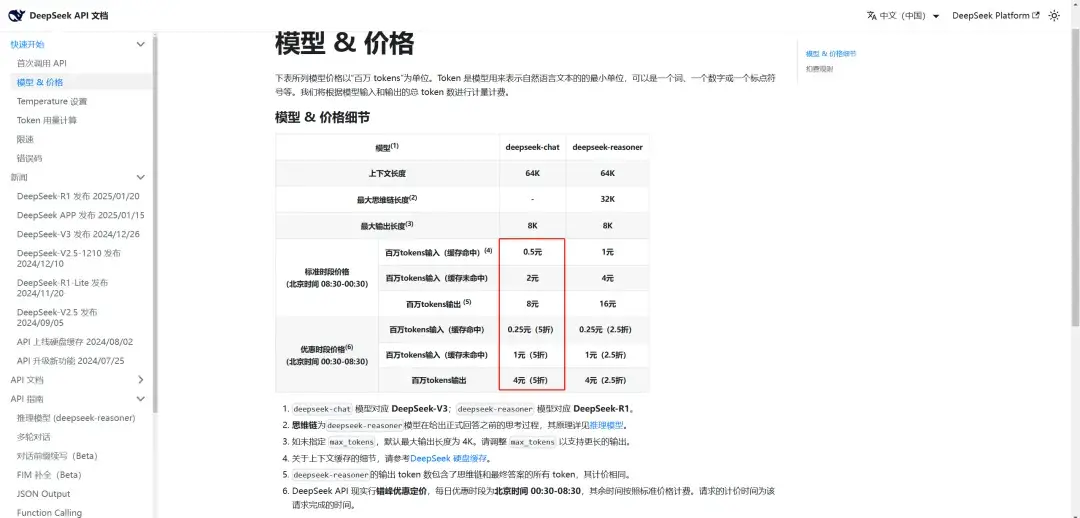Image resolution: width=1080 pixels, height=518 pixels.
Task: Open DeepSeek-V2.5 发布 2024/09/05 news
Action: [x=57, y=318]
